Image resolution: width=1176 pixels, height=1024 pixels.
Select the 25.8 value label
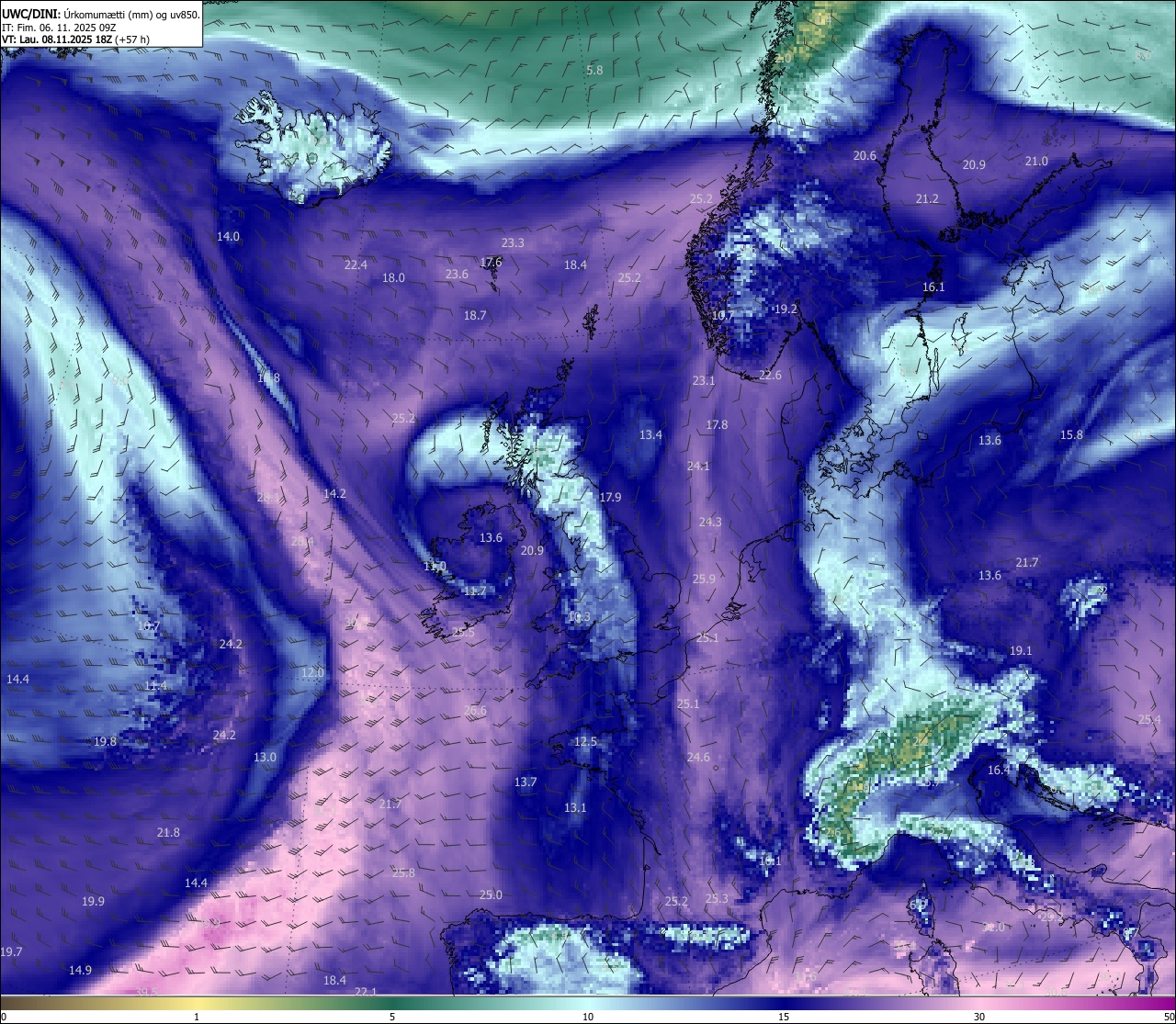(403, 873)
